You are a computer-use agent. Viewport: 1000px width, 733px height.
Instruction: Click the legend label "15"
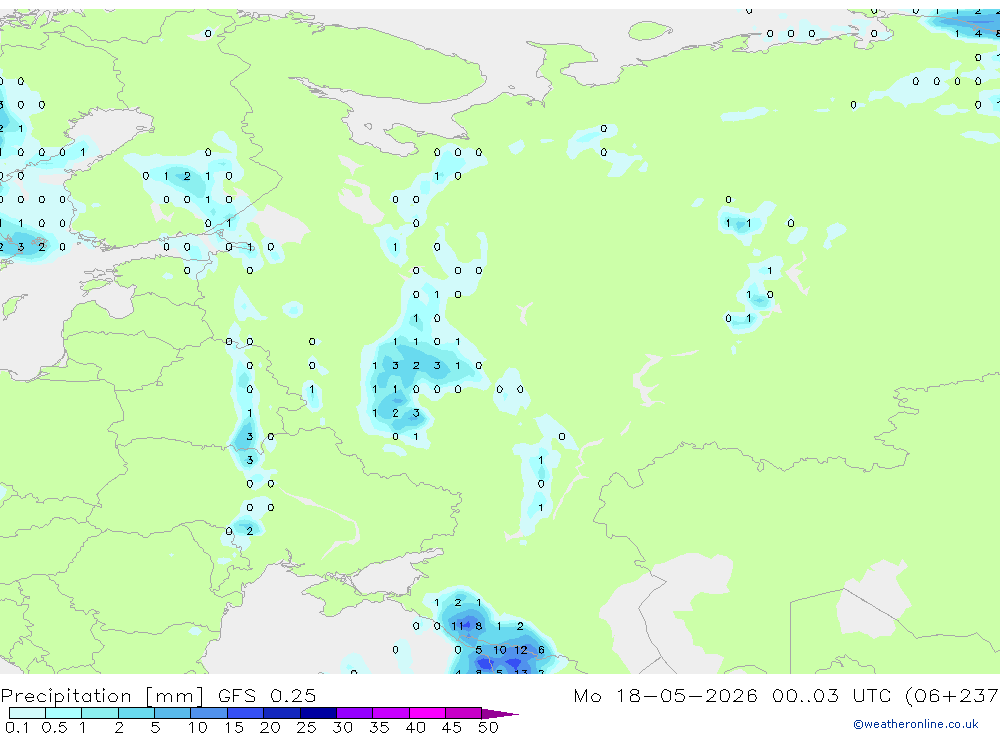point(233,727)
